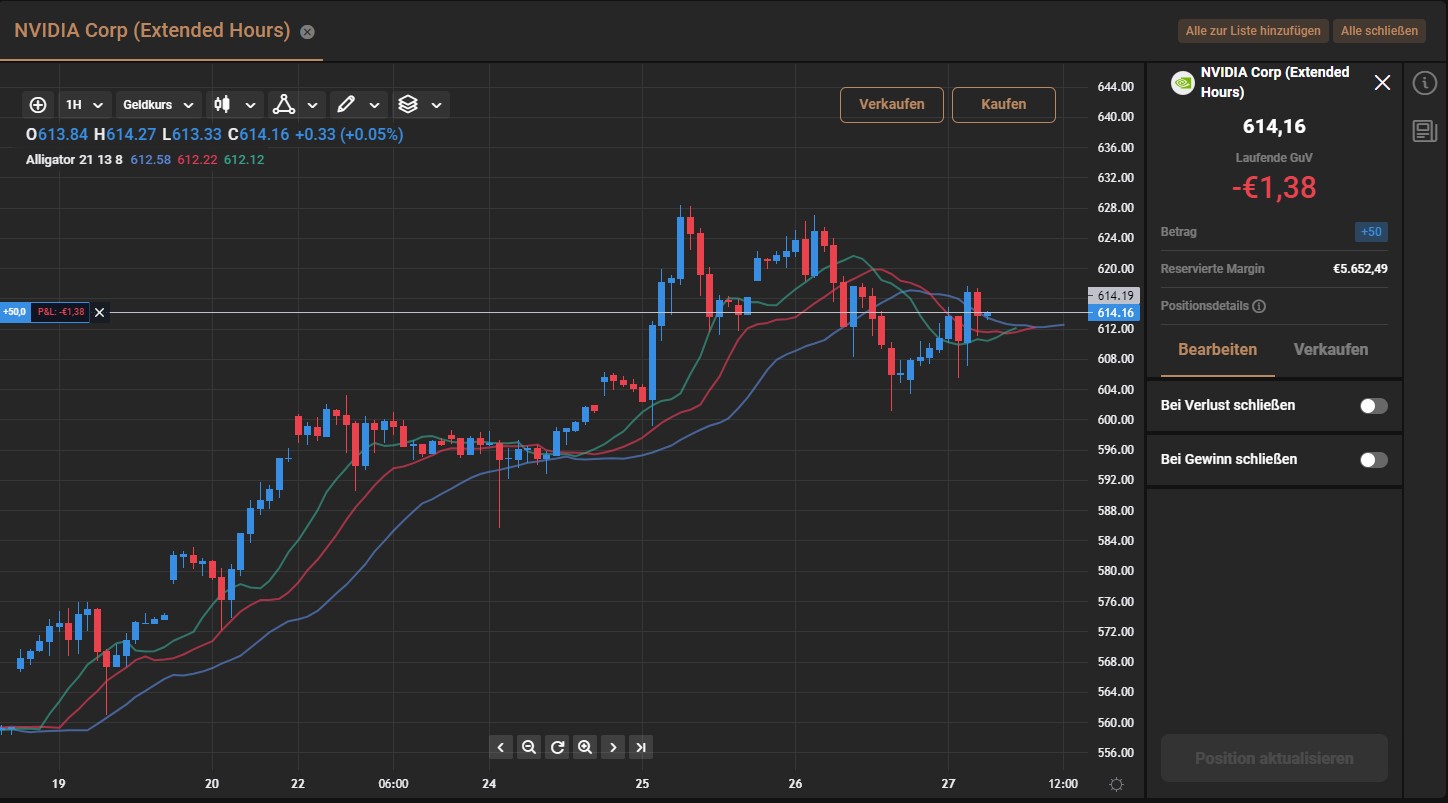Open the Geldkurs price type dropdown

pos(158,104)
